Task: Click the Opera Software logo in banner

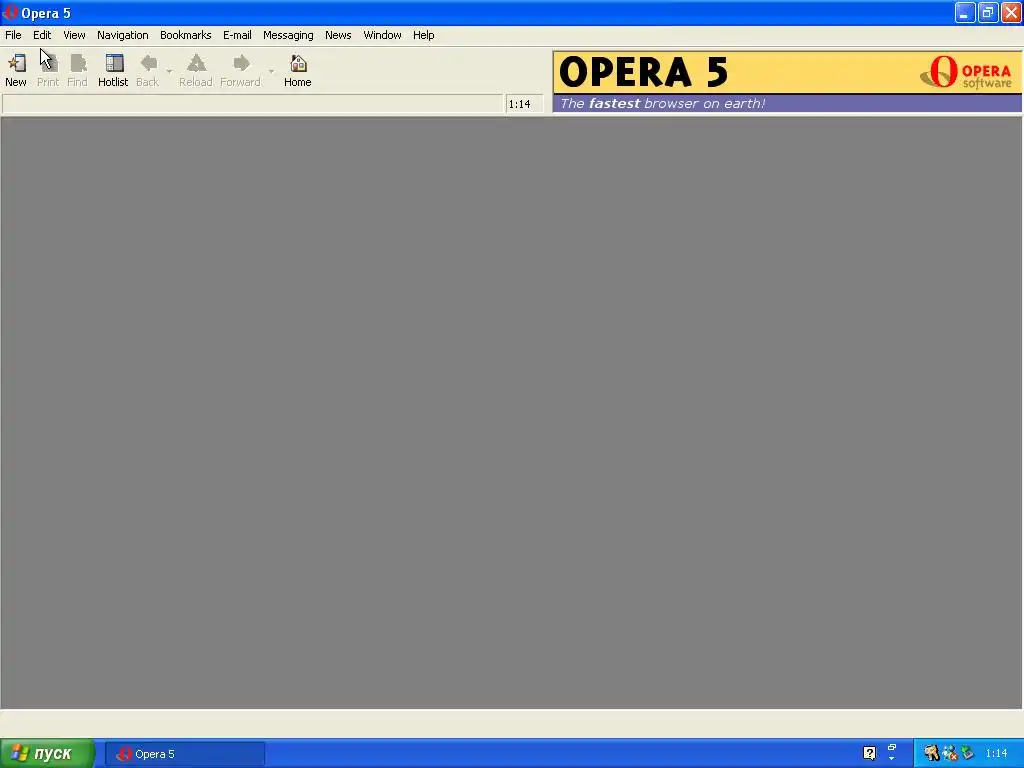Action: (x=967, y=72)
